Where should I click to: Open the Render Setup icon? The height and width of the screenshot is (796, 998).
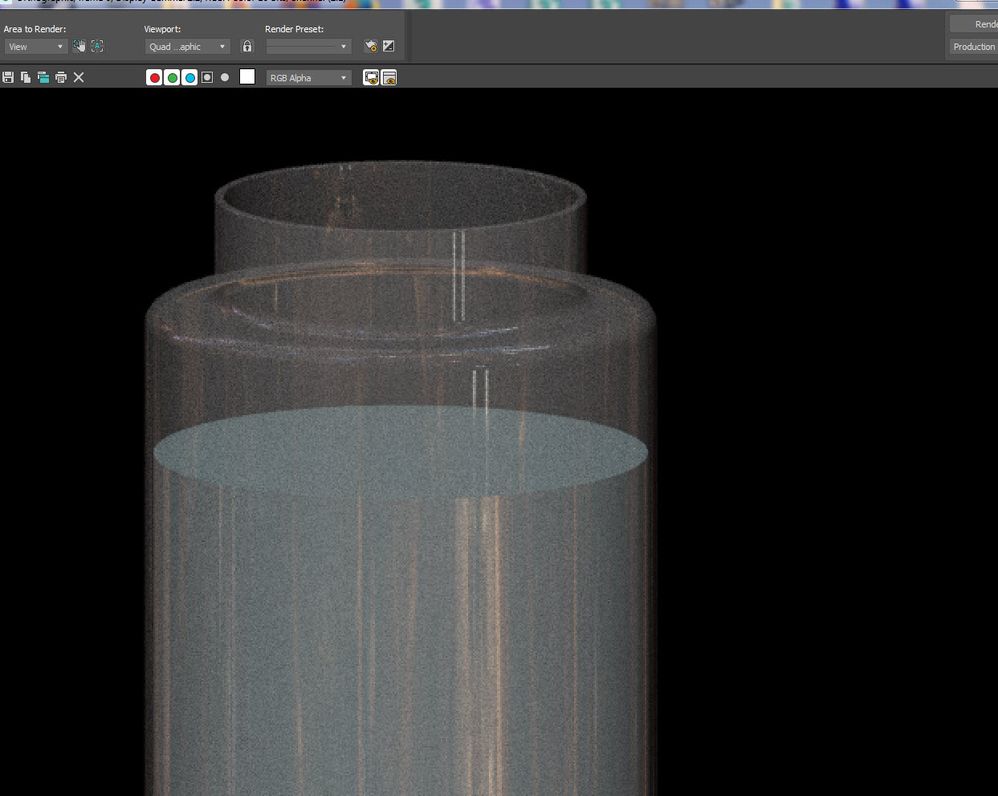tap(371, 46)
